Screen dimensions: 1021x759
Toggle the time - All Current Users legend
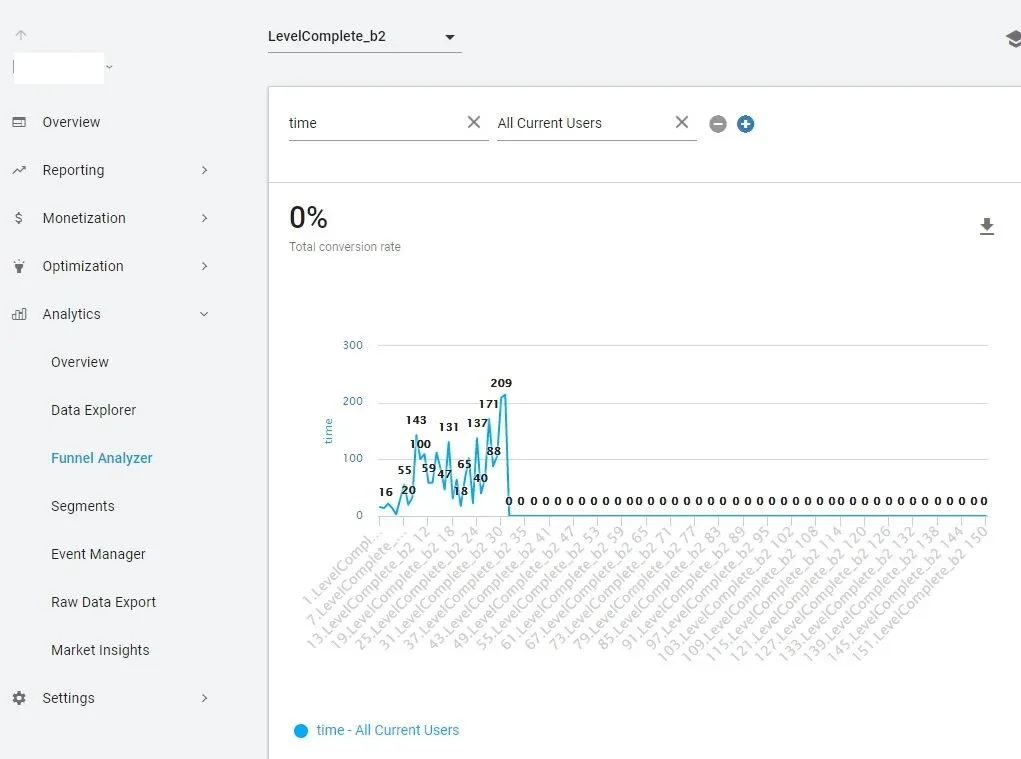(376, 730)
